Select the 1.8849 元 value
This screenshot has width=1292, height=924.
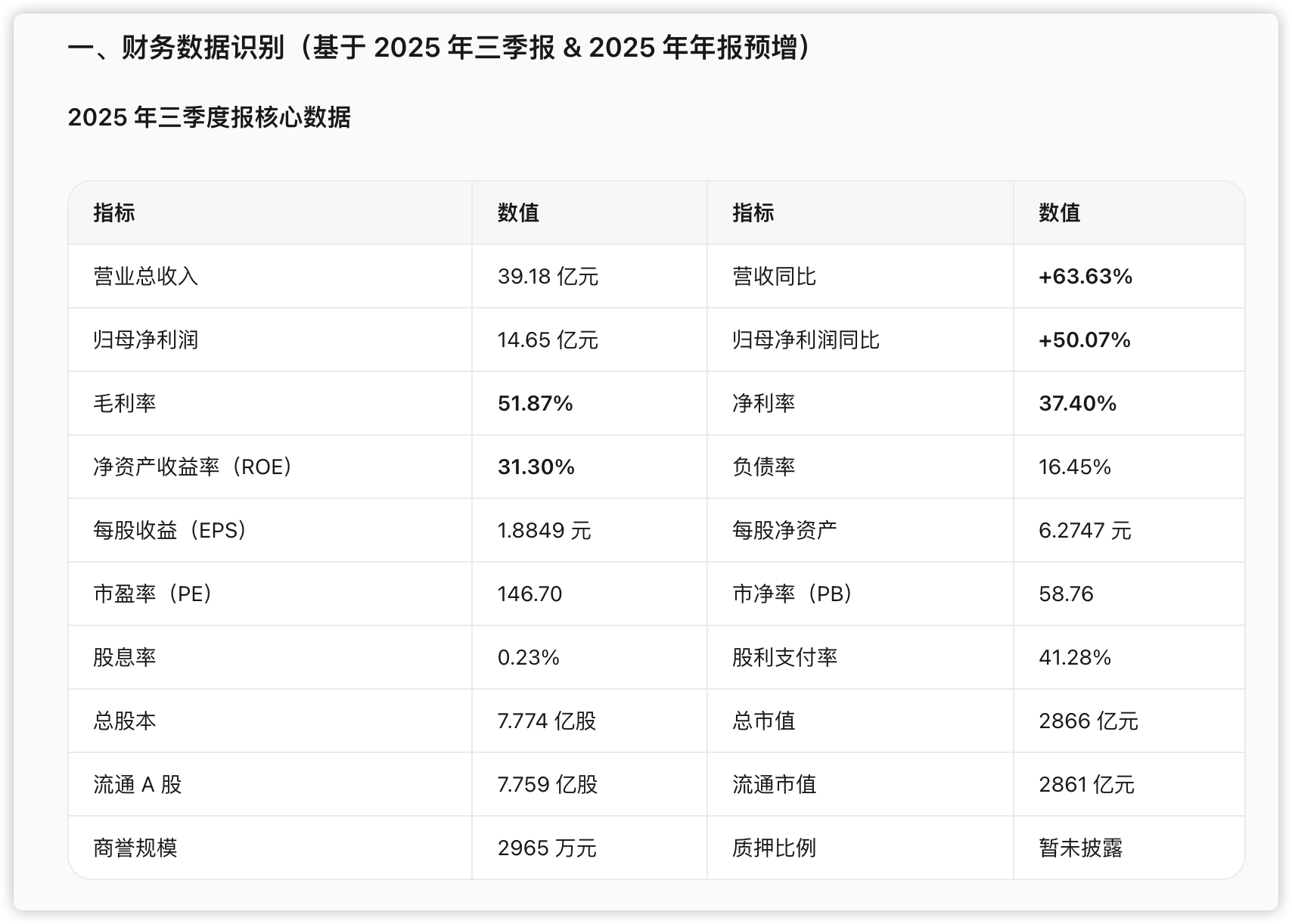click(x=544, y=530)
